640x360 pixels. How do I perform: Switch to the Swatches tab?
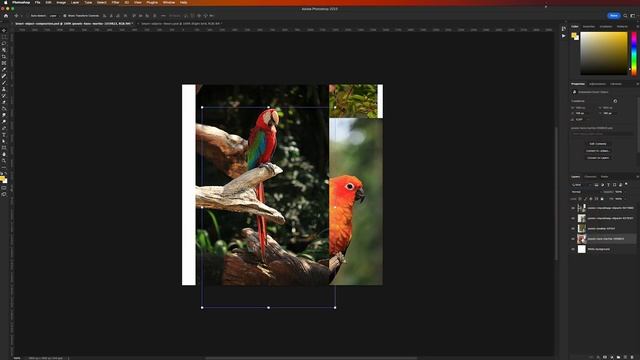(x=589, y=27)
